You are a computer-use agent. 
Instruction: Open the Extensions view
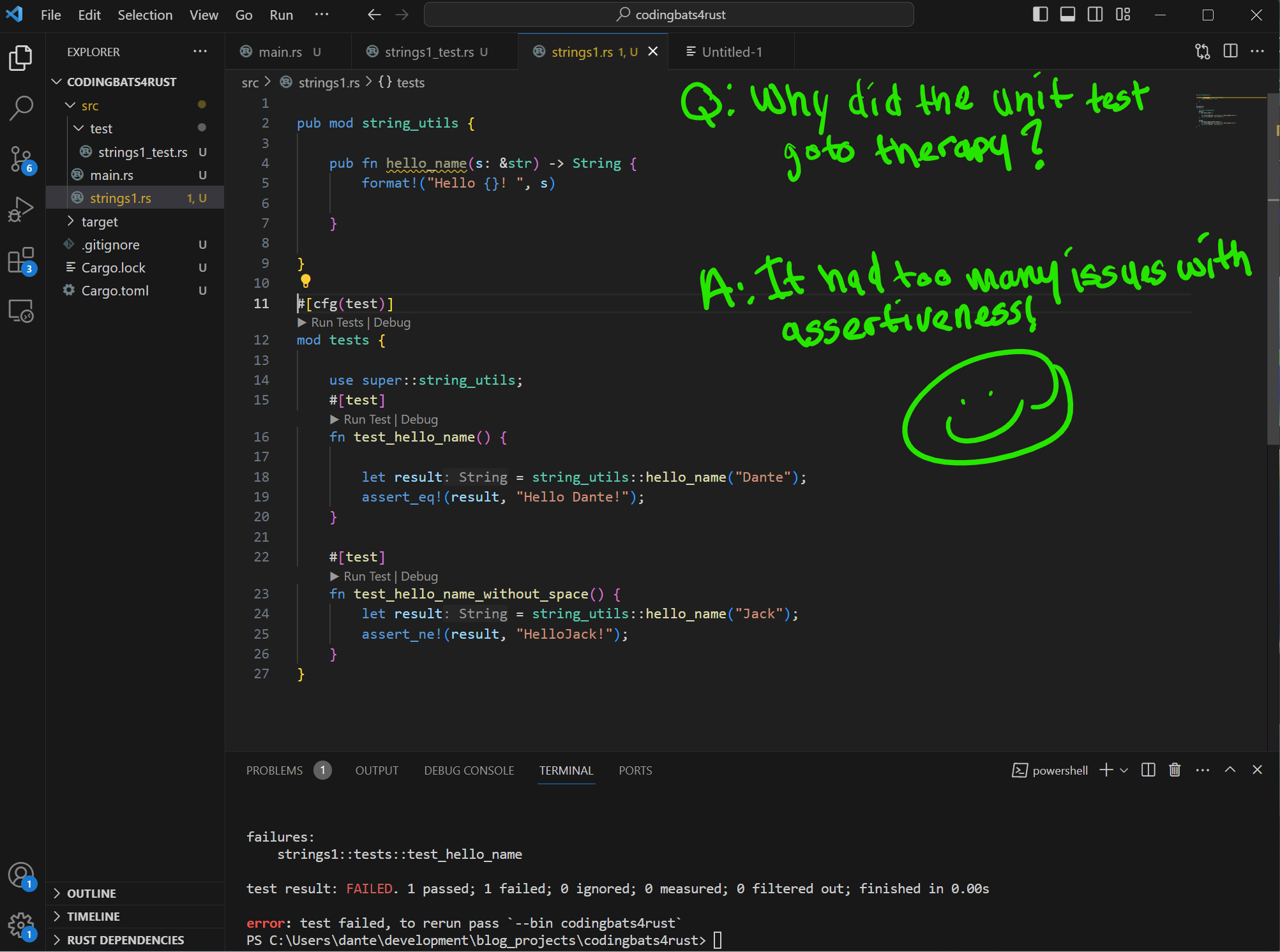point(21,260)
